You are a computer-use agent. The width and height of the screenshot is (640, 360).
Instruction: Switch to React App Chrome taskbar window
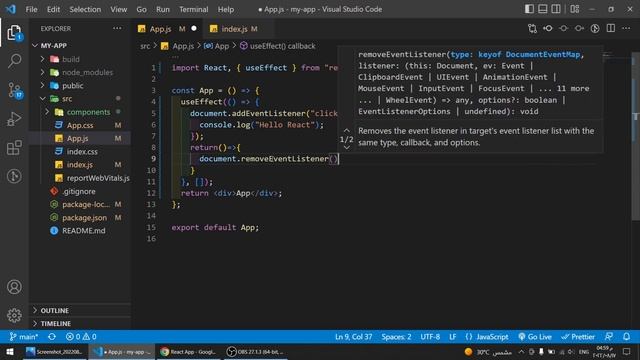click(189, 351)
